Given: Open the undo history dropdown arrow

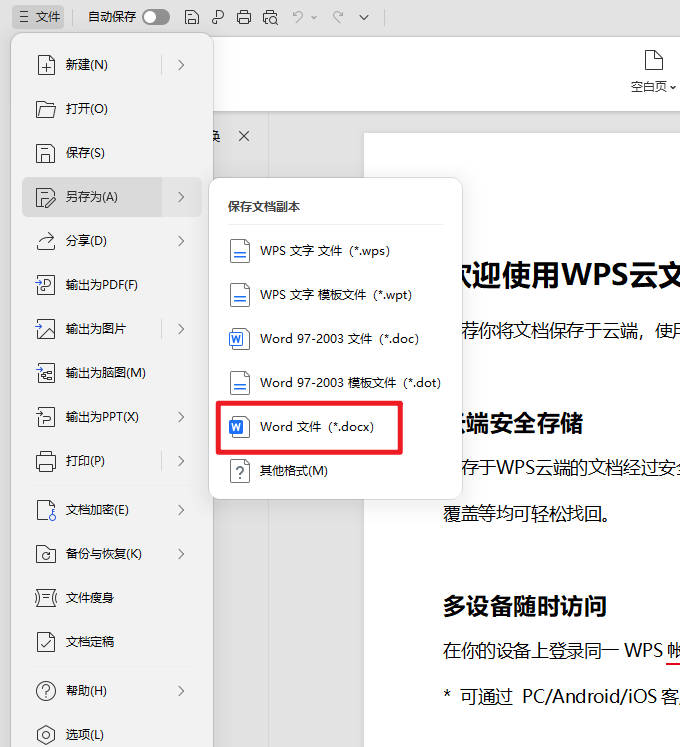Looking at the screenshot, I should pyautogui.click(x=314, y=18).
